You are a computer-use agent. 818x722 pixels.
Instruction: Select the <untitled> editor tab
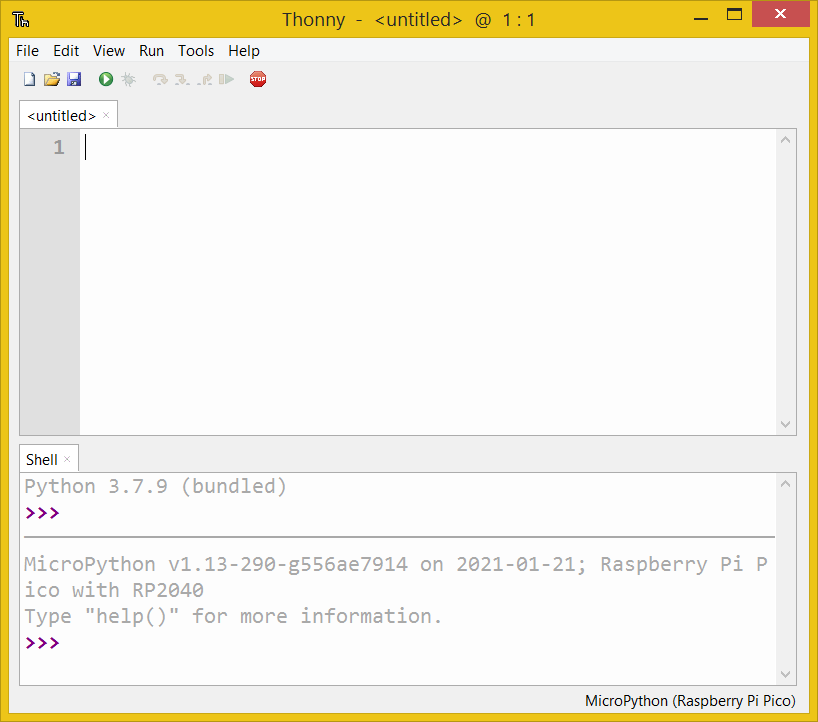62,116
